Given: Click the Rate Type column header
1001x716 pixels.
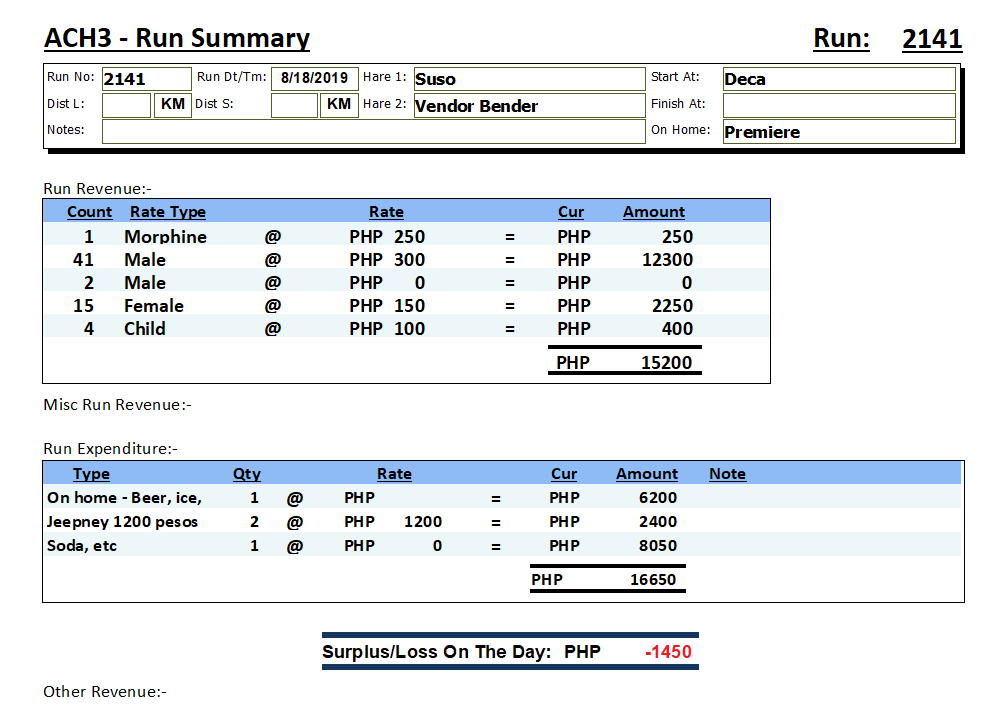Looking at the screenshot, I should point(167,212).
